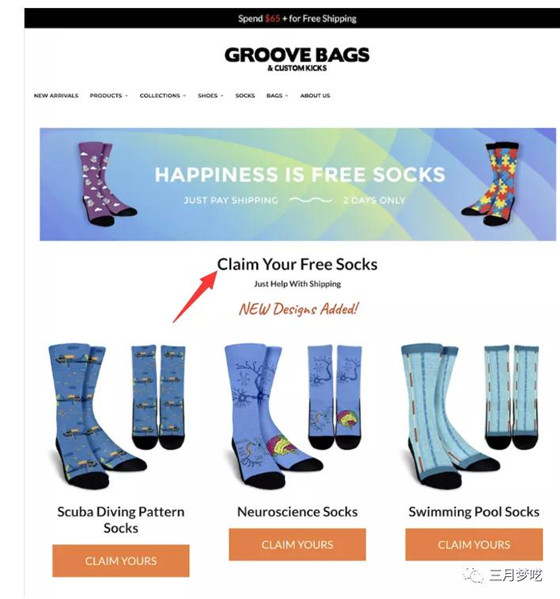
Task: Open the Swimming Pool Socks product image
Action: tap(471, 416)
